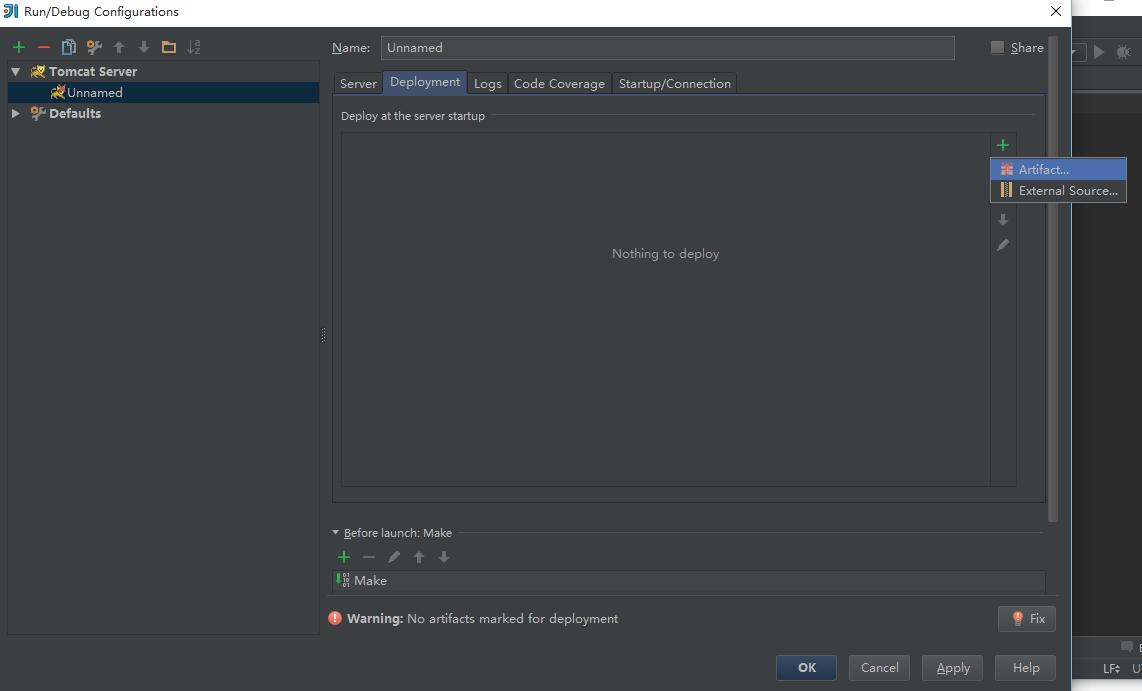The width and height of the screenshot is (1142, 691).
Task: Click the panel splitter handle
Action: tap(323, 335)
